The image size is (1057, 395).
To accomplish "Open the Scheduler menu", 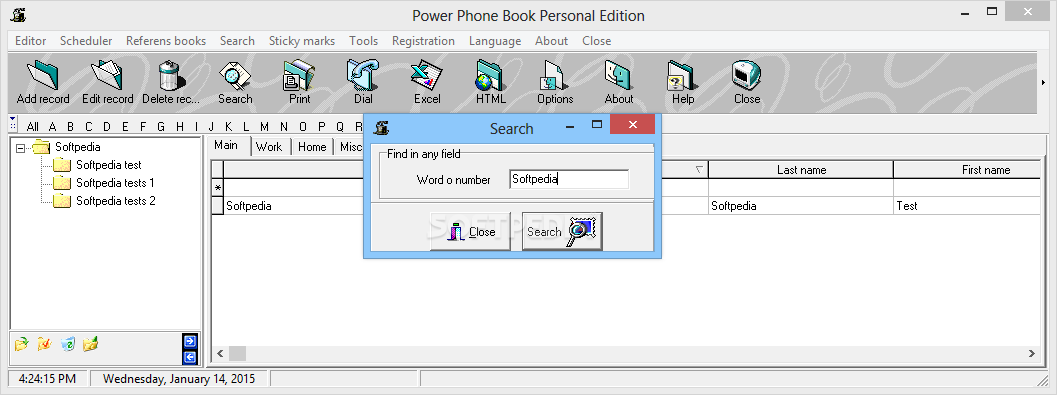I will 86,41.
